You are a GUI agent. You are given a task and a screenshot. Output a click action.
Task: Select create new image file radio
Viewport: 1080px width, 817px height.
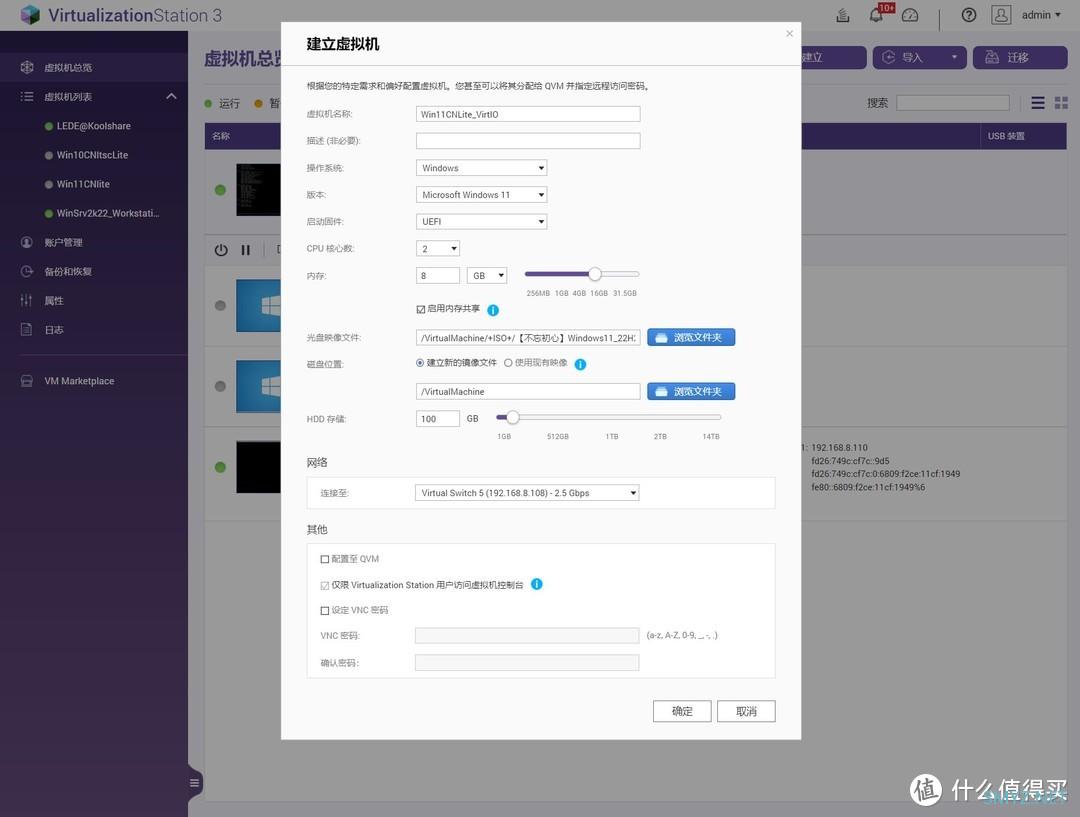[419, 363]
